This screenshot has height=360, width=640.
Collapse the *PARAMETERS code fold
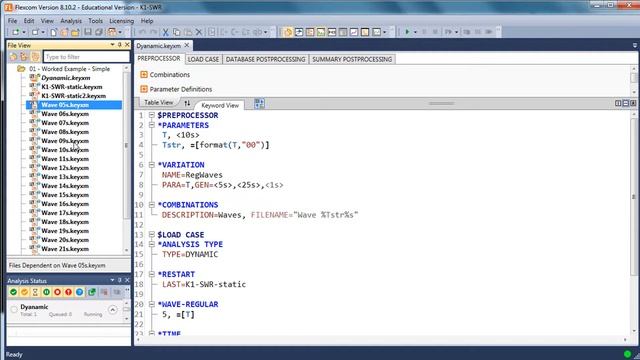tap(152, 125)
